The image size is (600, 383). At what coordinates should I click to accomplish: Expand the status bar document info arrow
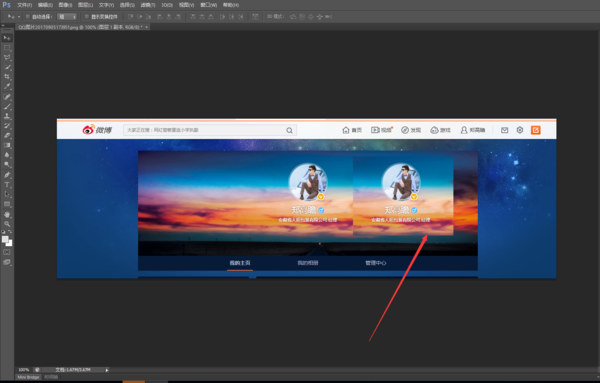[x=107, y=370]
